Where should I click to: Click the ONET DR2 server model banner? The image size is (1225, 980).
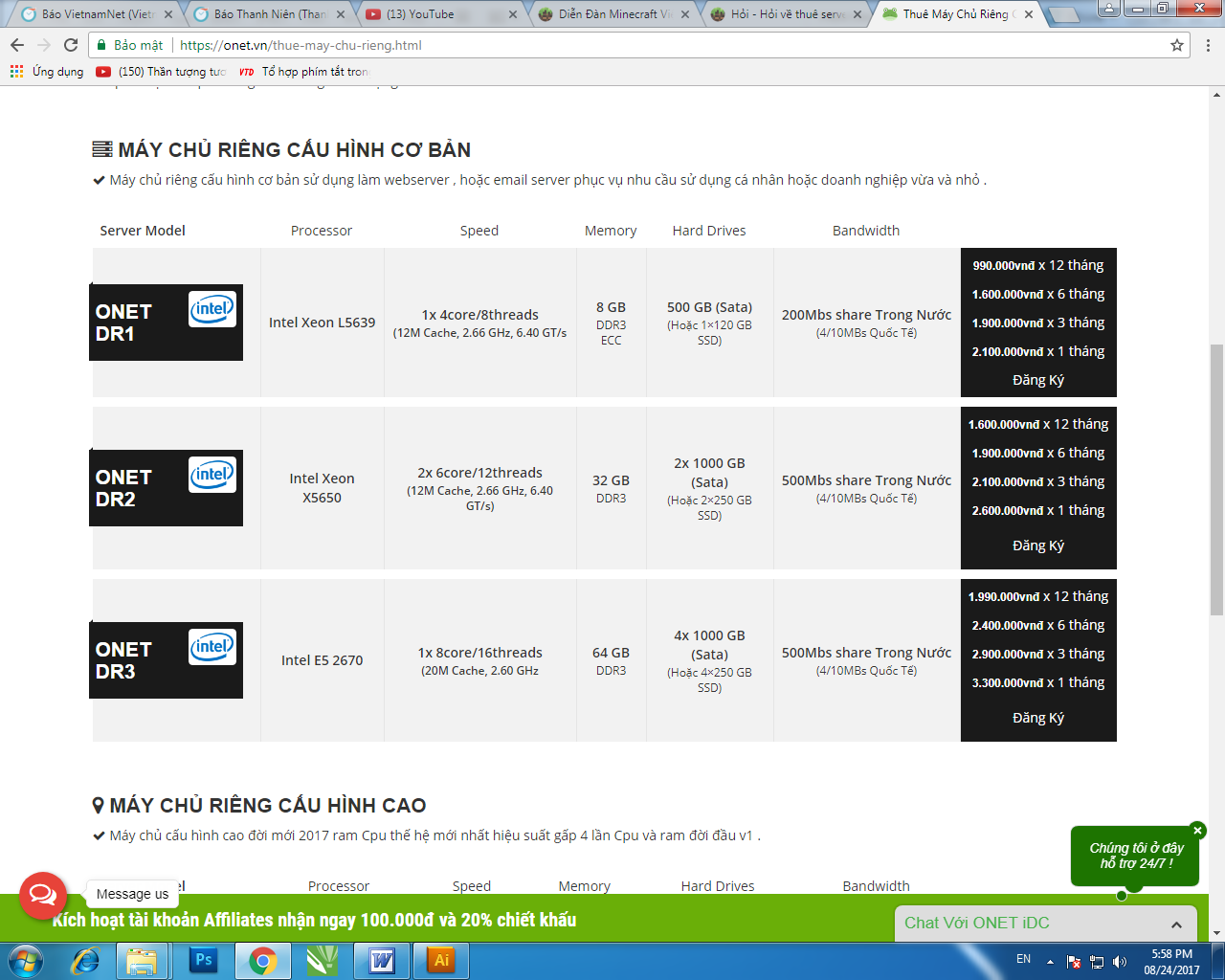point(166,488)
